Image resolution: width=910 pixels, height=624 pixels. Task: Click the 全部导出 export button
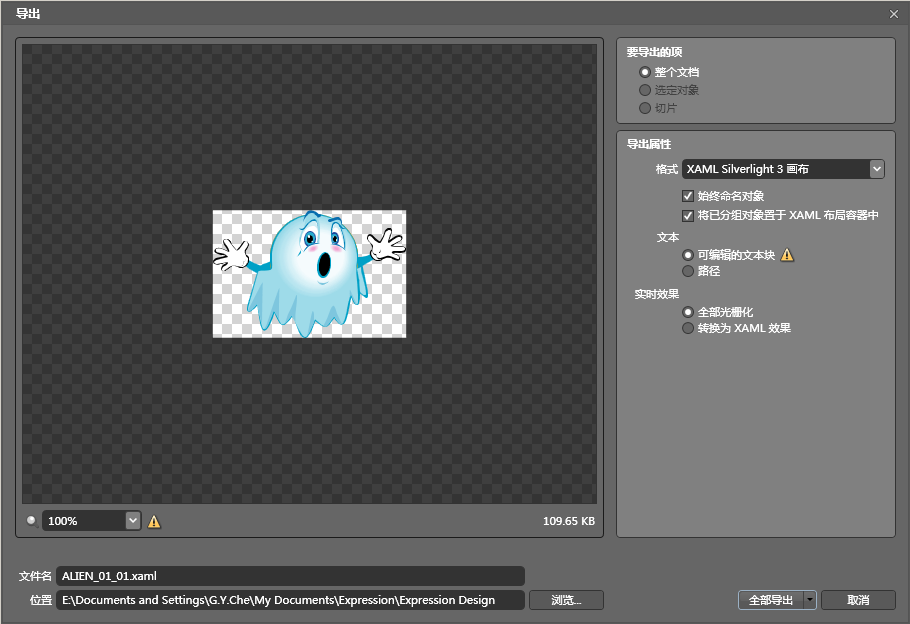pyautogui.click(x=771, y=600)
